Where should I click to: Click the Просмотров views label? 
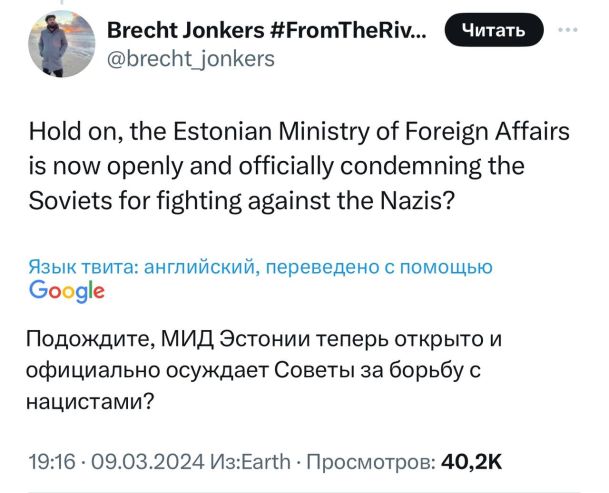click(x=369, y=461)
